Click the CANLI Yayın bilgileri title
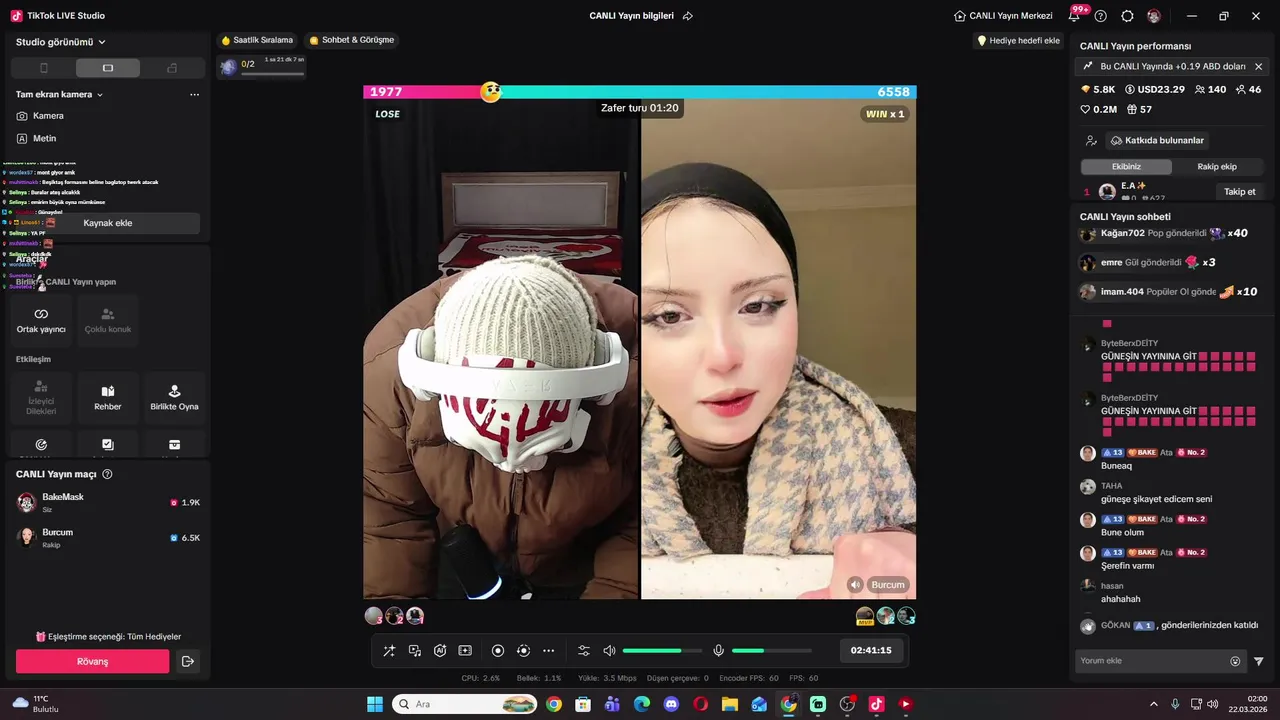Viewport: 1280px width, 720px height. click(x=631, y=16)
